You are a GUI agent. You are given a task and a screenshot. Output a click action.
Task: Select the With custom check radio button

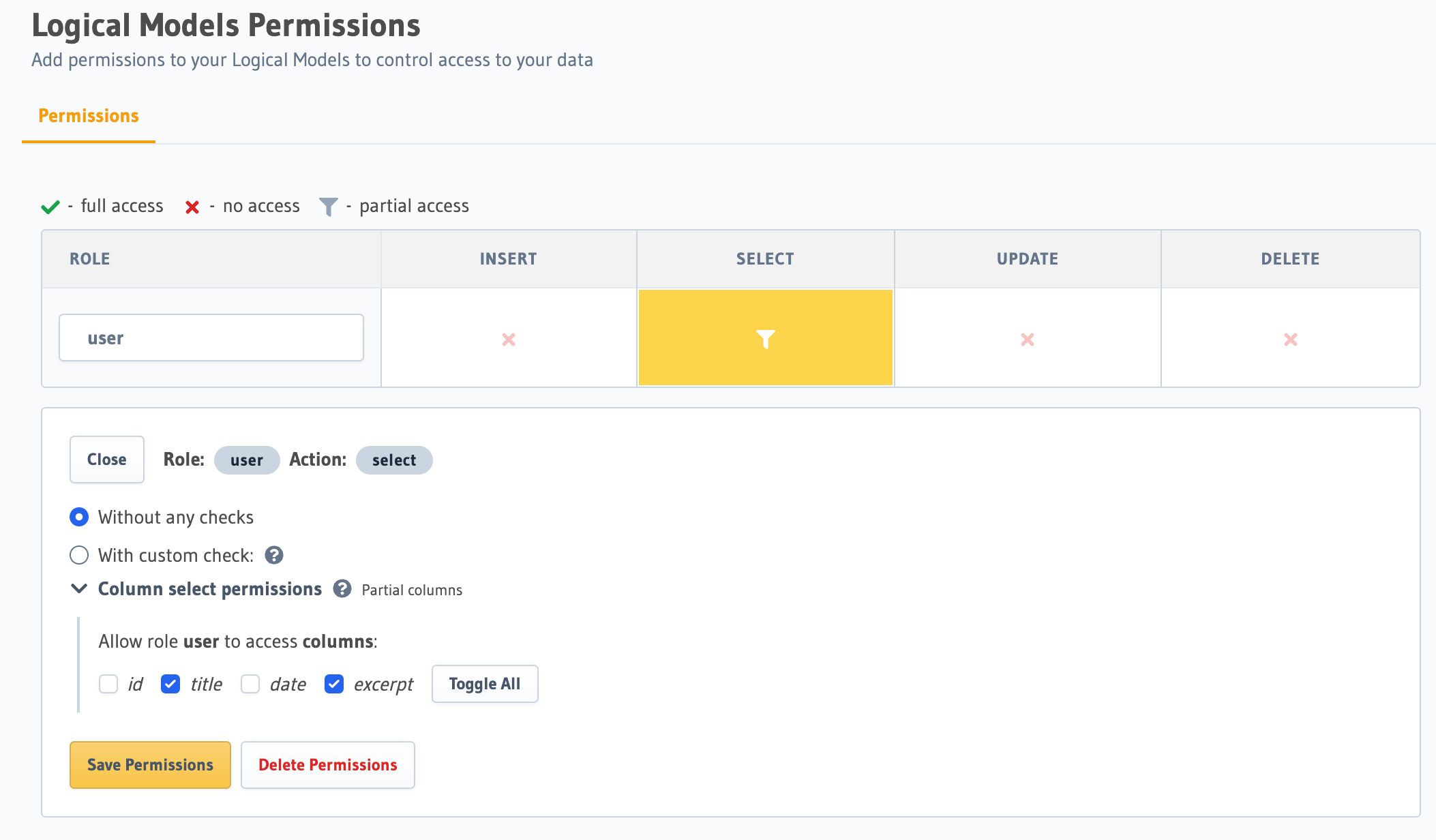(x=79, y=555)
